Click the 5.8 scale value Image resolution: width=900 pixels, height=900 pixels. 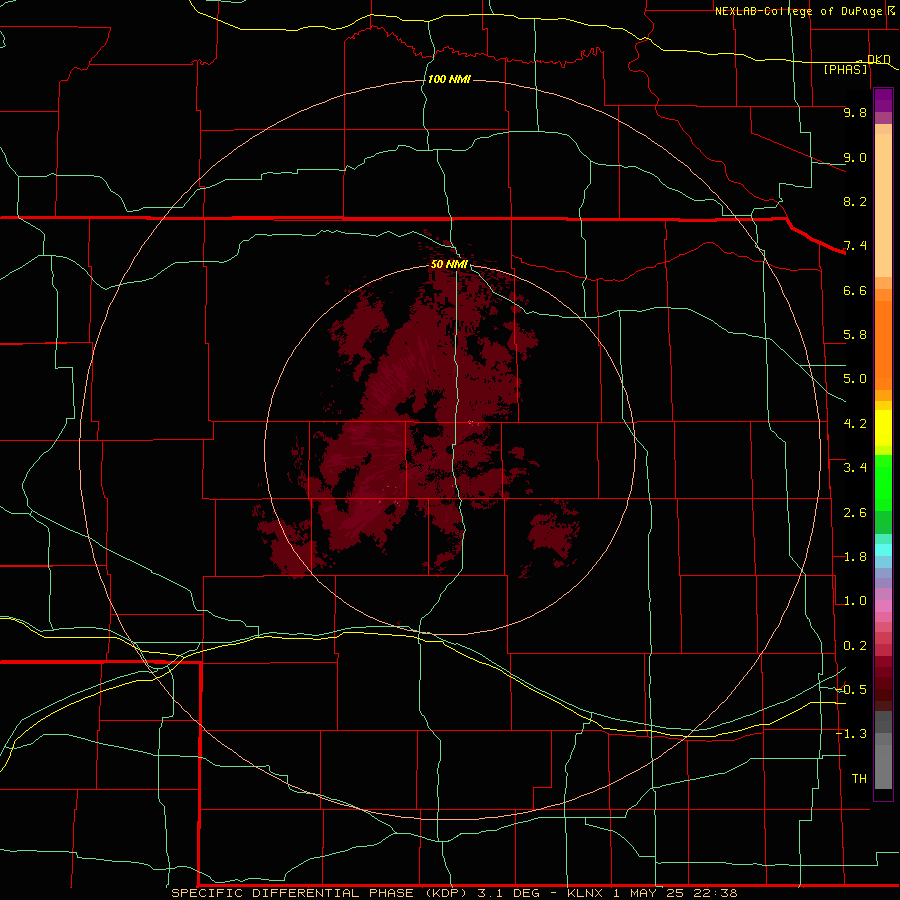tap(855, 335)
